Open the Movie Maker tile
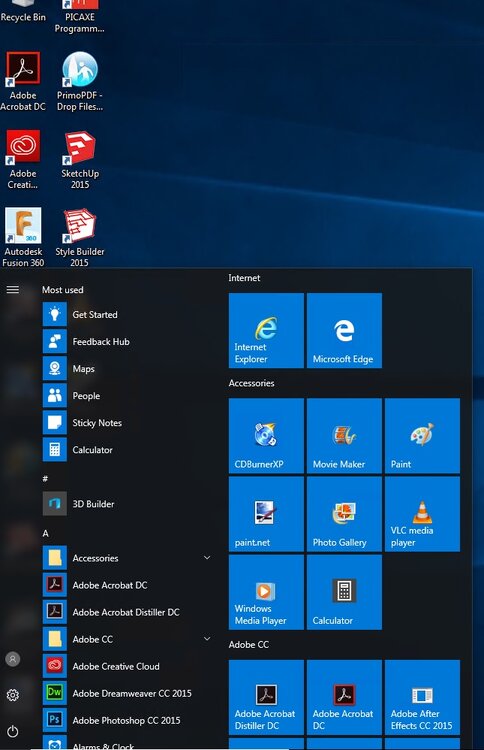This screenshot has width=484, height=750. (344, 436)
